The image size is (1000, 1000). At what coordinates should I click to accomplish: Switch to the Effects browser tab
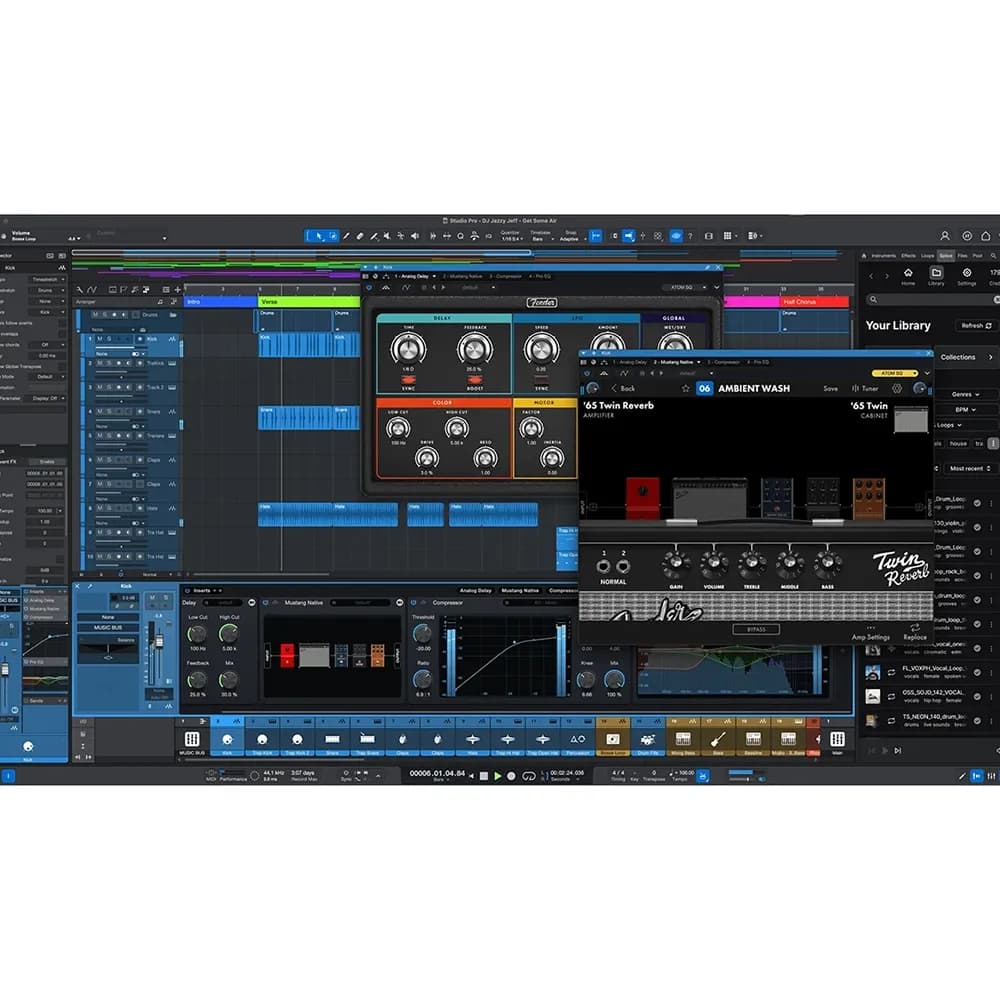point(908,256)
